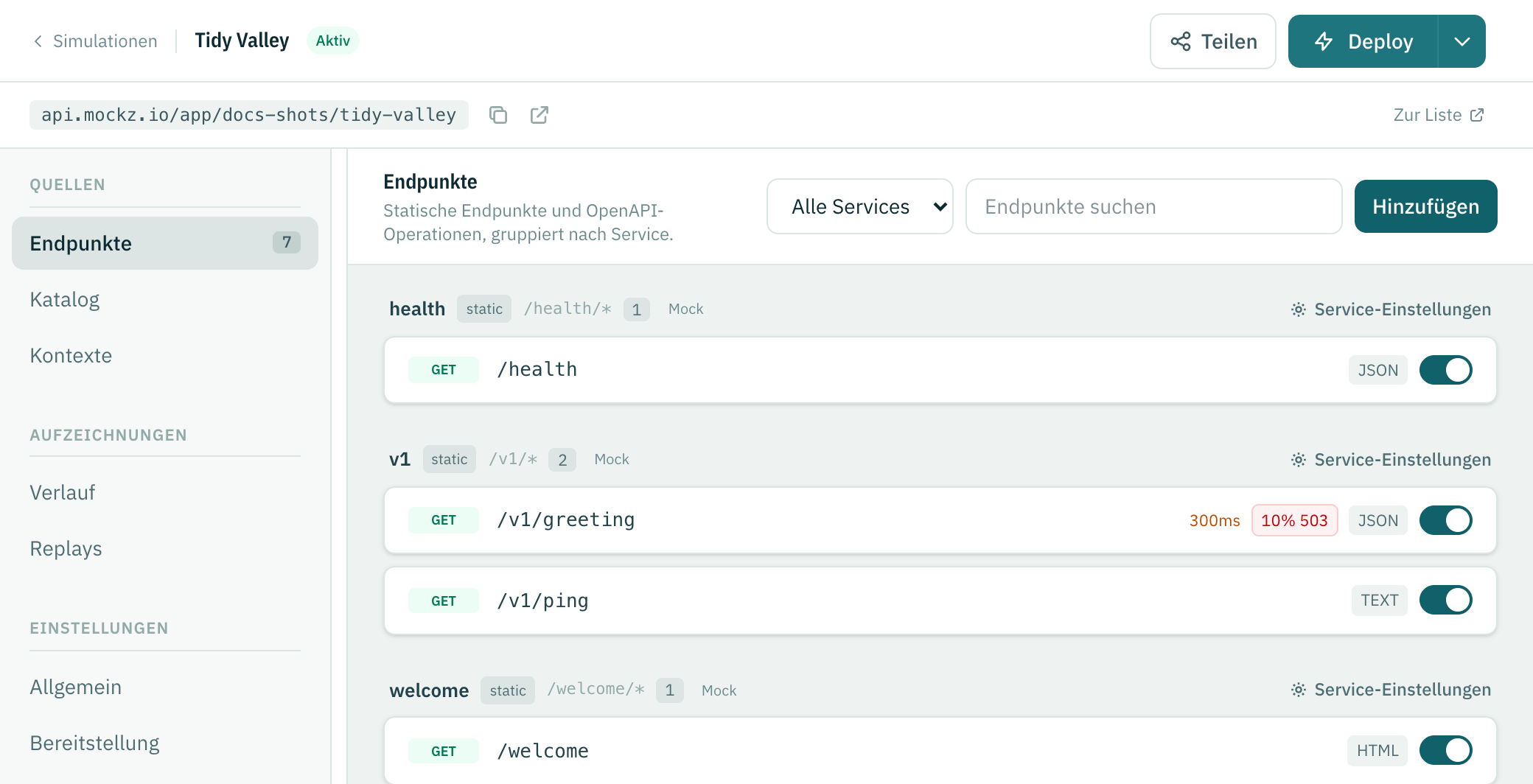The width and height of the screenshot is (1533, 784).
Task: Click the api.mockz.io URL box
Action: (x=249, y=115)
